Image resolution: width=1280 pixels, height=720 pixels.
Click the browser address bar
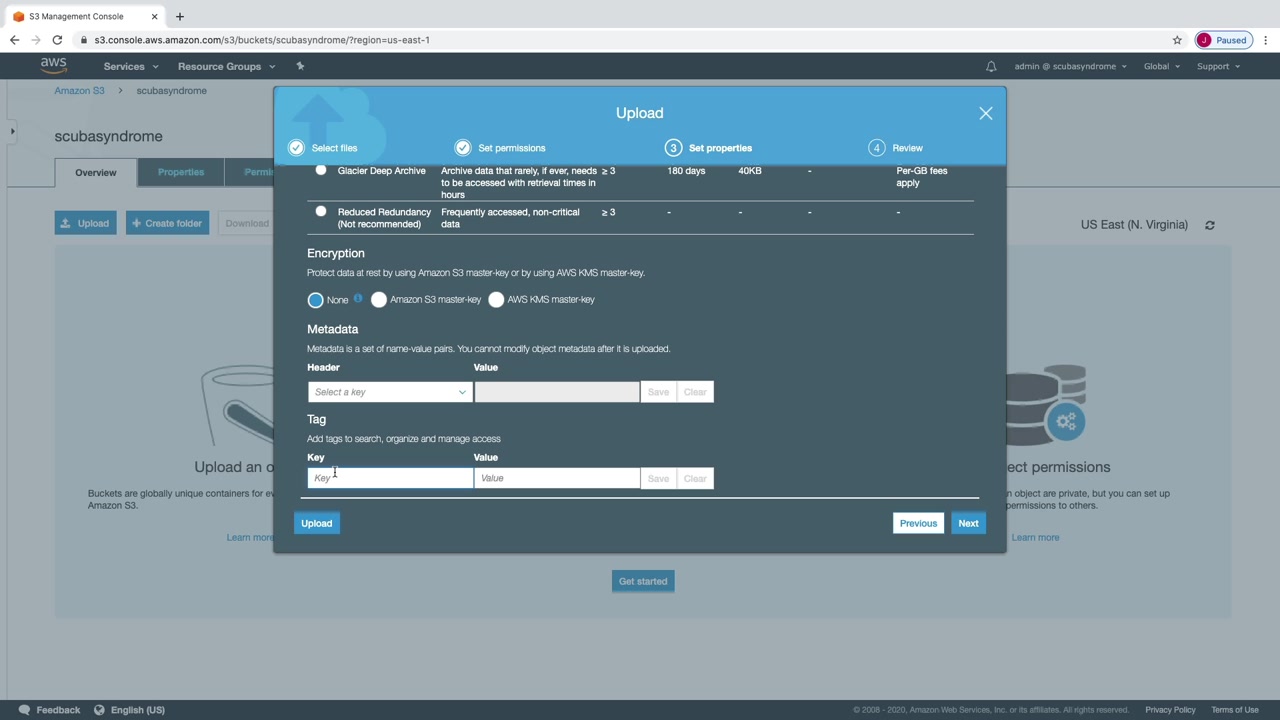coord(620,40)
